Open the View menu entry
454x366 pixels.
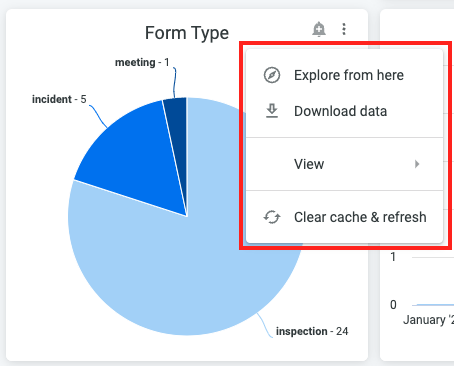[x=344, y=164]
